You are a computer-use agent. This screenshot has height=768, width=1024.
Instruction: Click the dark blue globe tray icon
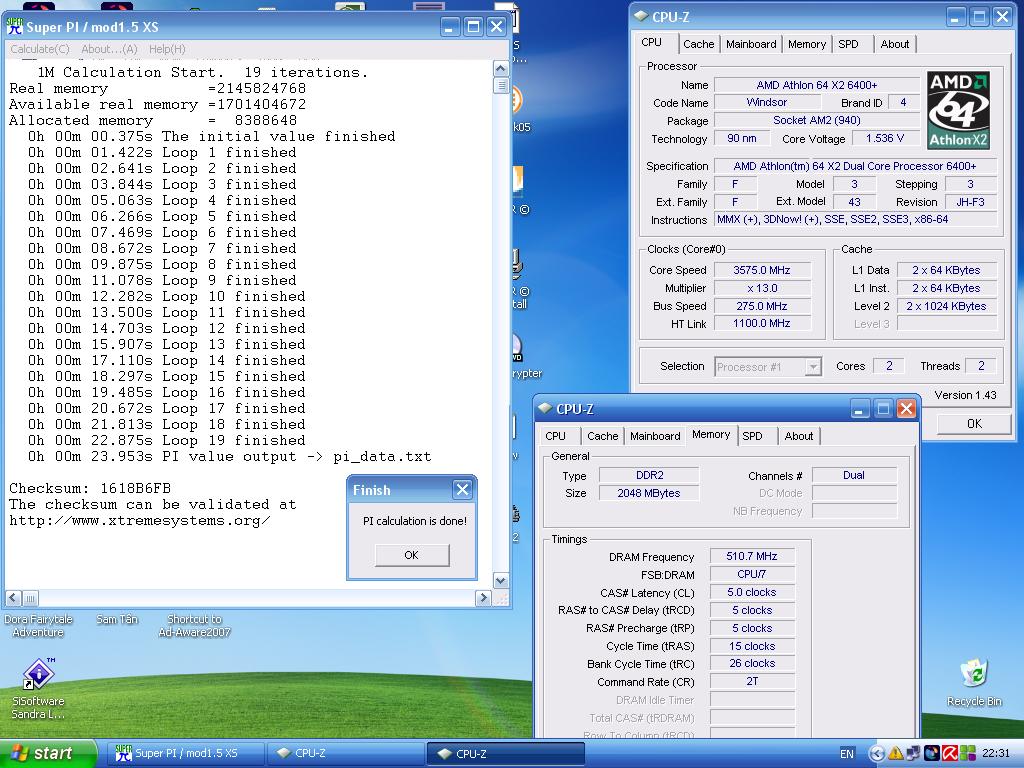[x=931, y=754]
